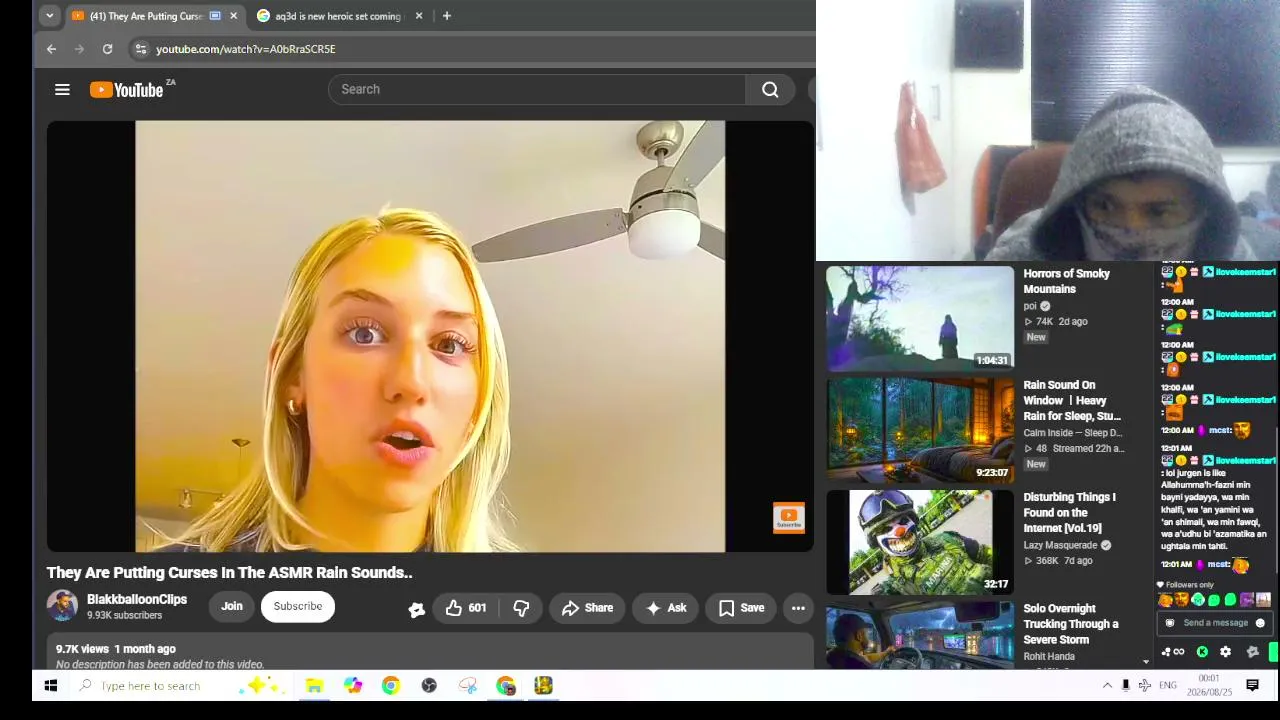Open the tab search dropdown arrow
The width and height of the screenshot is (1280, 720).
pyautogui.click(x=49, y=16)
